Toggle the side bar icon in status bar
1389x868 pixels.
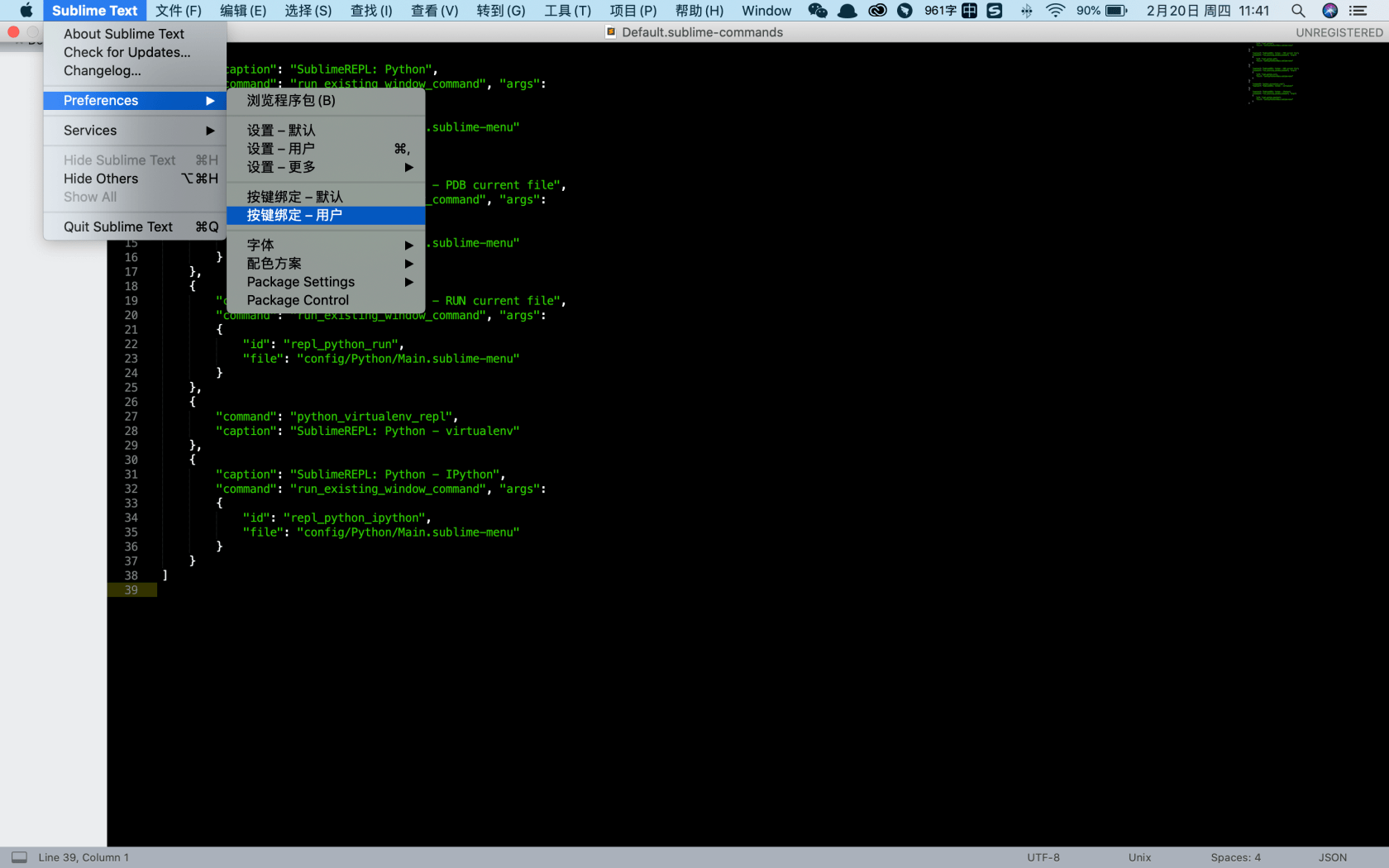tap(19, 857)
